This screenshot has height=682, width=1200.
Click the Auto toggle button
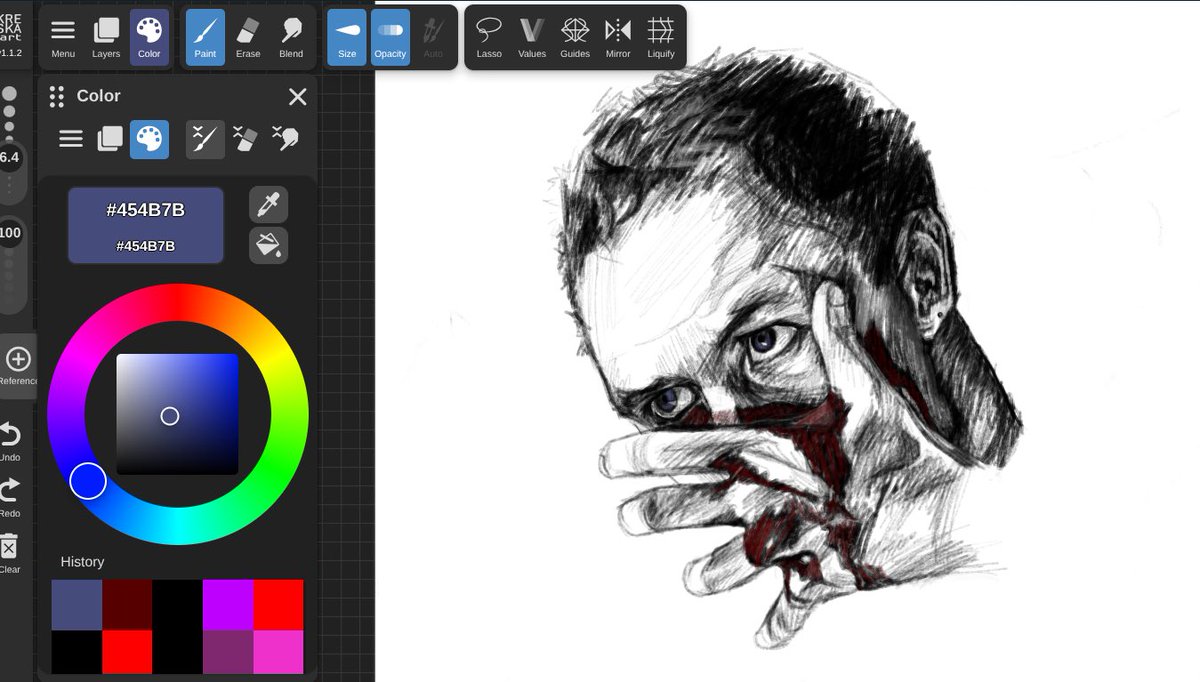click(433, 37)
